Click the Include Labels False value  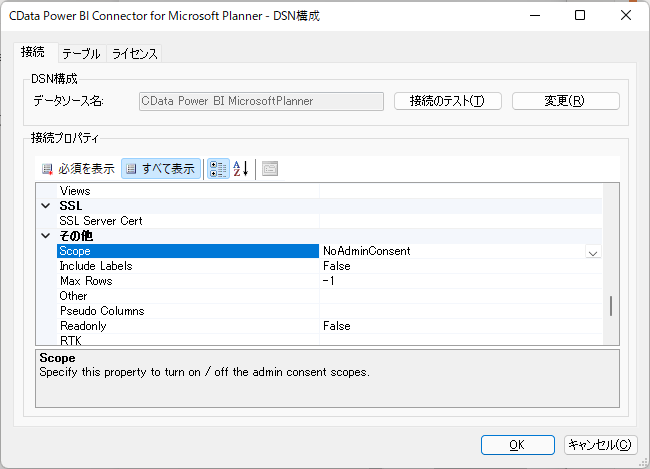[x=337, y=266]
